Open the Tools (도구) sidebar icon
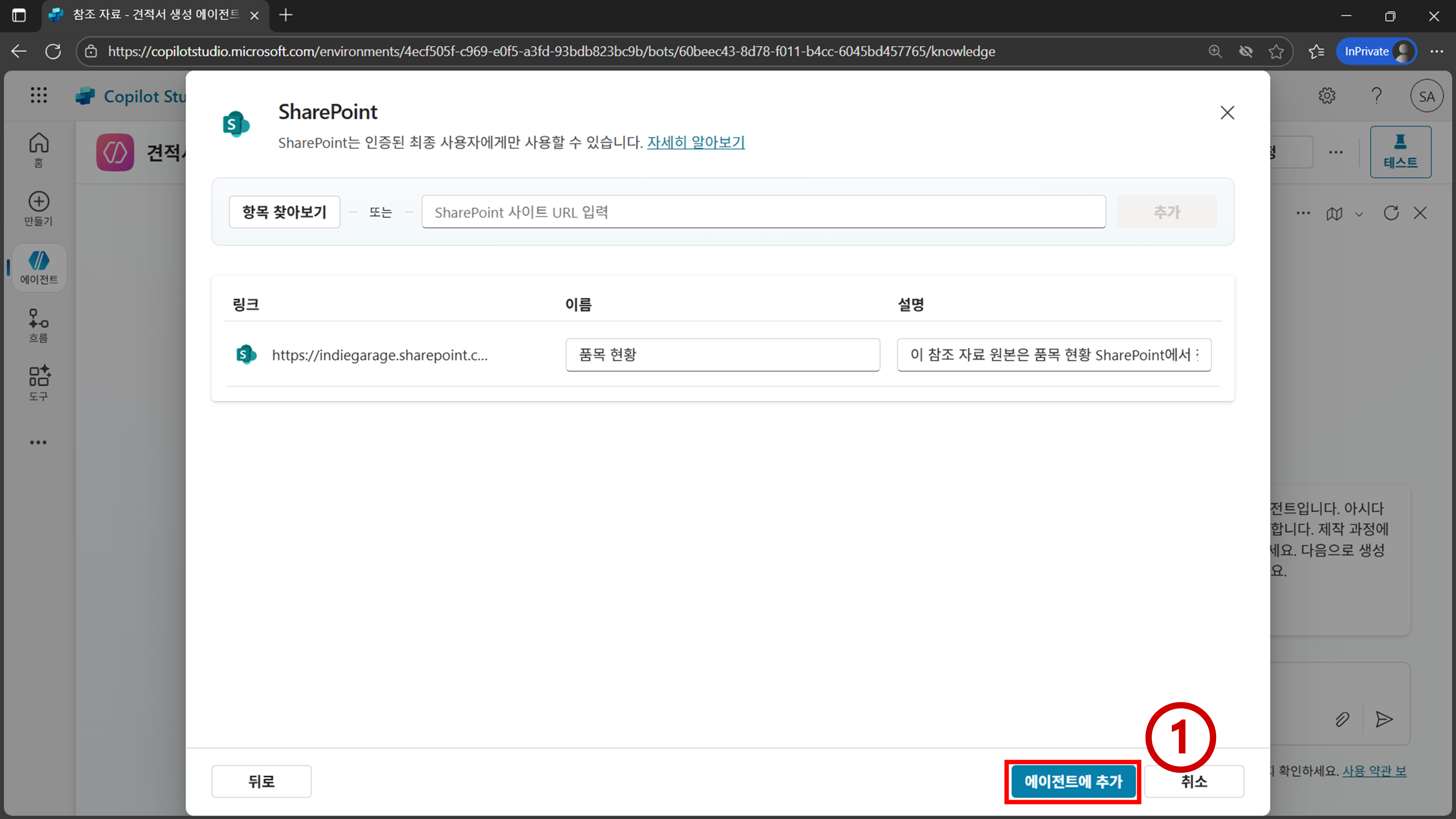 point(39,377)
